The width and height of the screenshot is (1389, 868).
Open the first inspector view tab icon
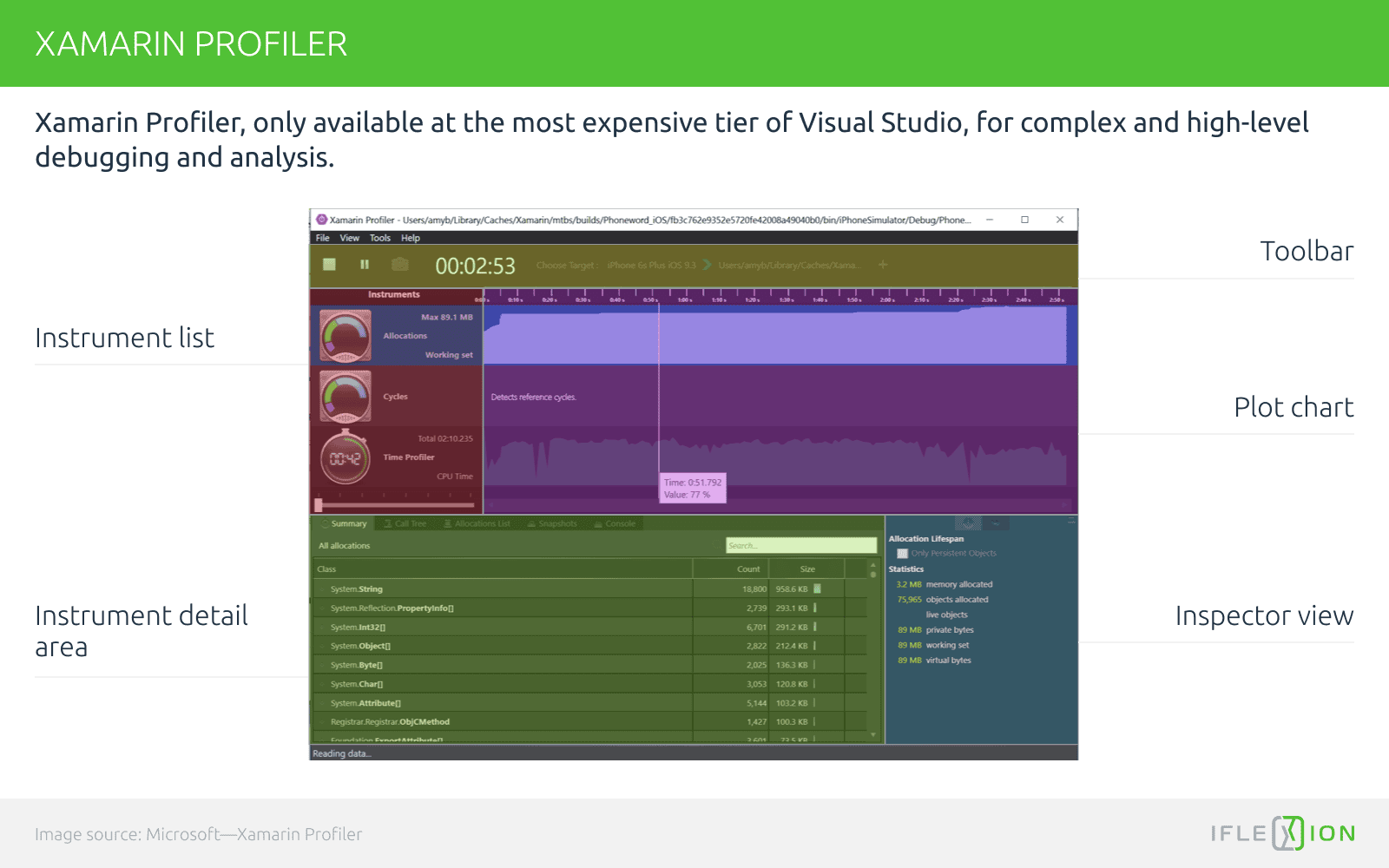point(968,523)
